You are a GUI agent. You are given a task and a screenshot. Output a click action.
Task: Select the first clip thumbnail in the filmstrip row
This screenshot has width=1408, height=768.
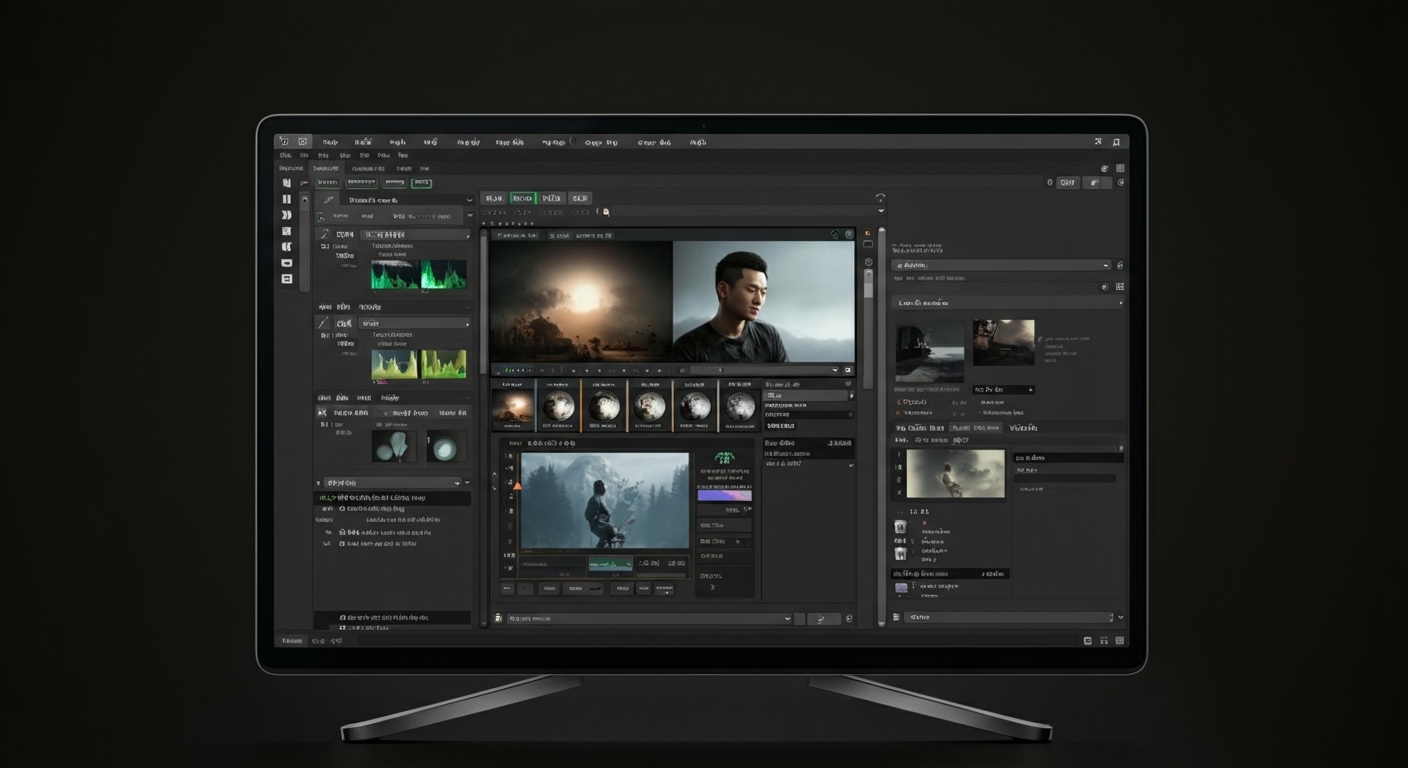point(514,404)
